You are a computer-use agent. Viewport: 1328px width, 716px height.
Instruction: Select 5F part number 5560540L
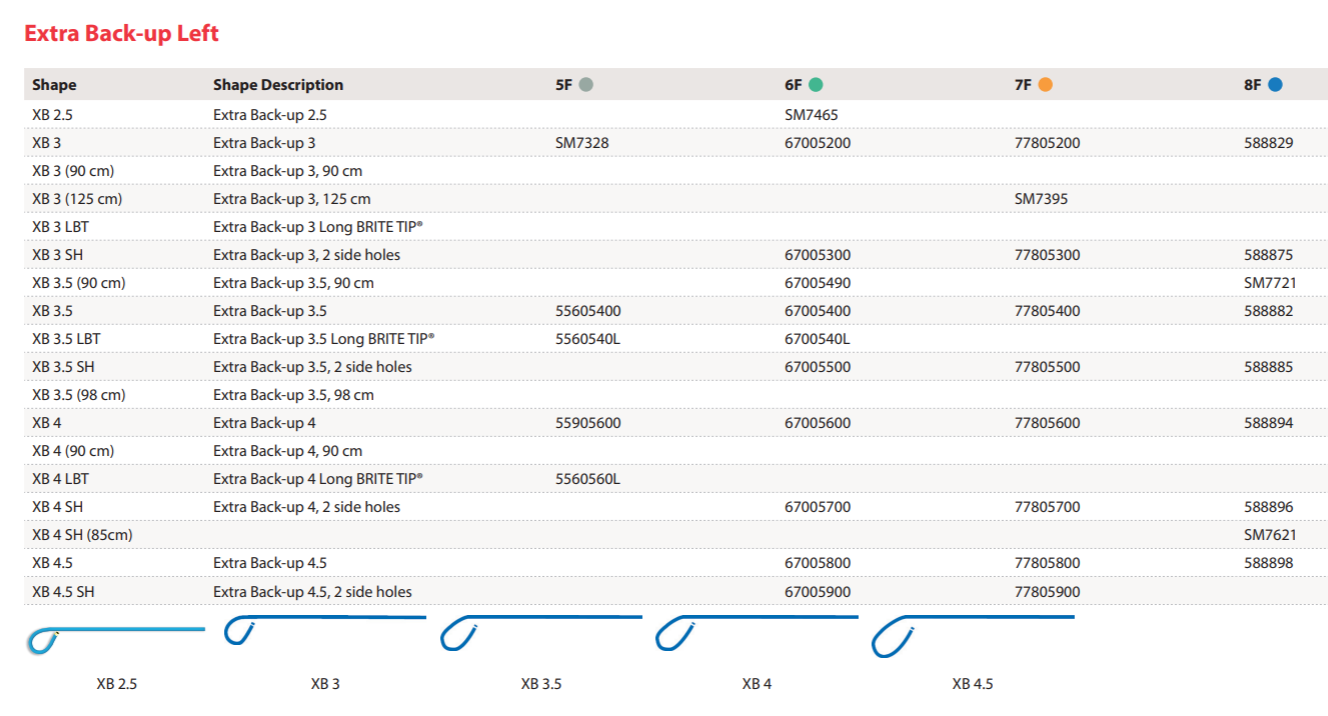[588, 339]
